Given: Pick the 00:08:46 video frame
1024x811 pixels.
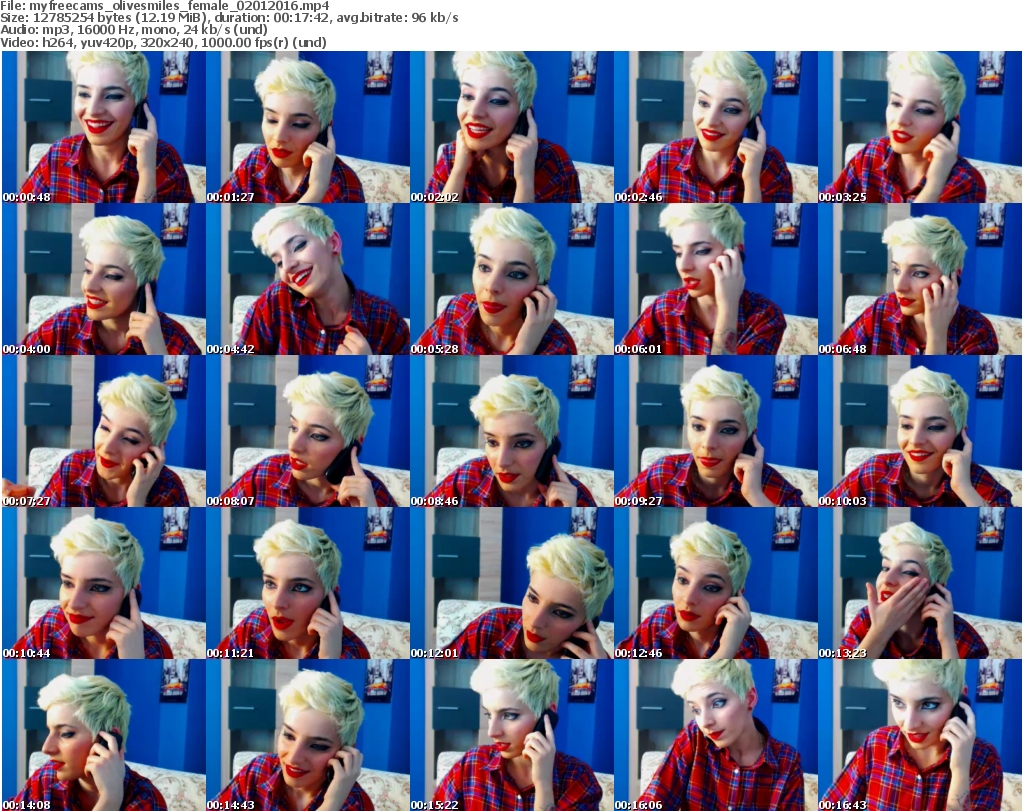Looking at the screenshot, I should [511, 432].
